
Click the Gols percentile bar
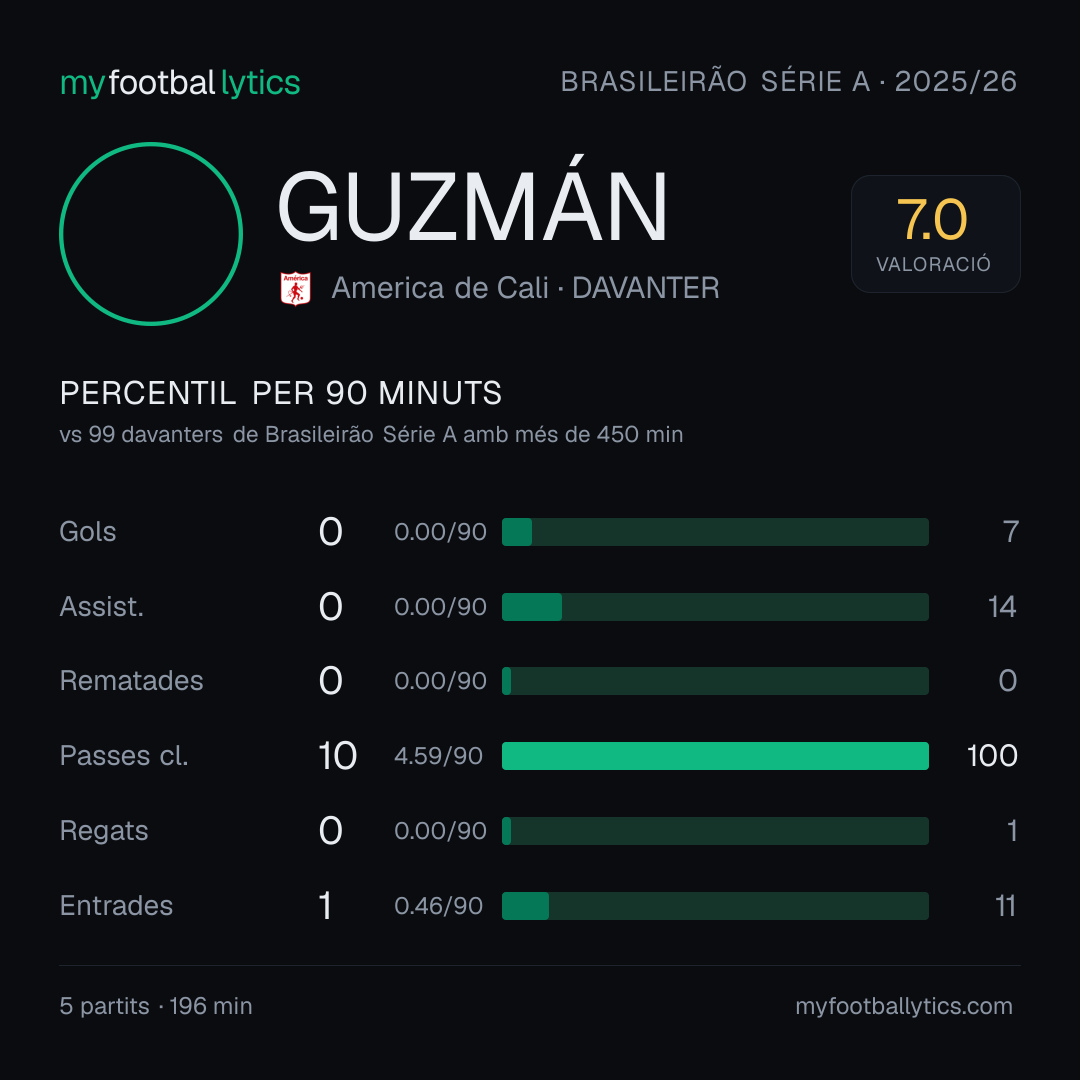click(715, 532)
